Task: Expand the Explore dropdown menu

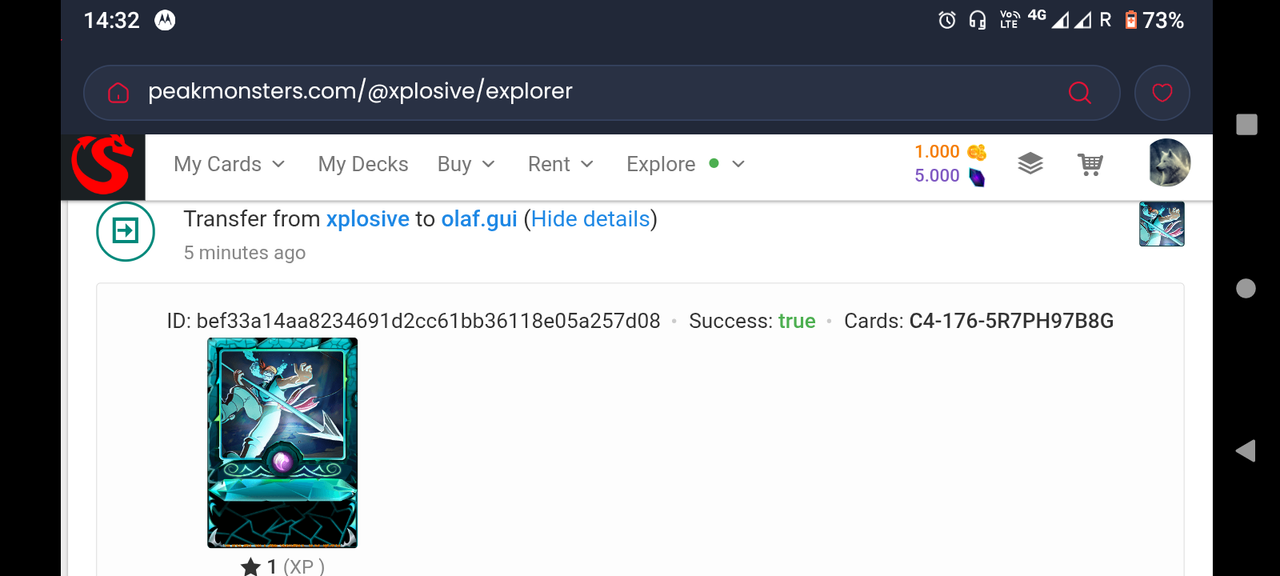Action: point(686,164)
